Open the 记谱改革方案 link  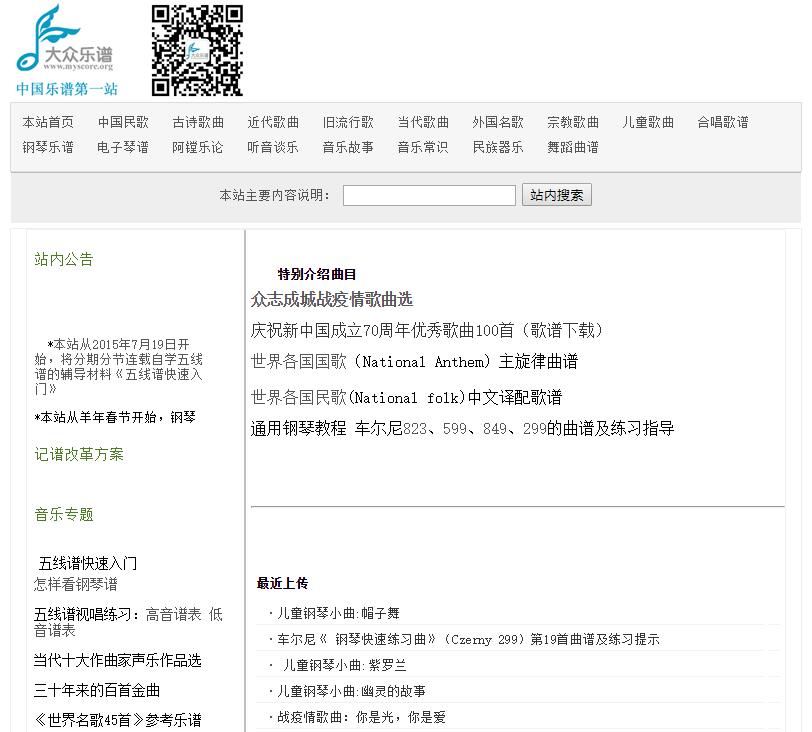pos(79,454)
